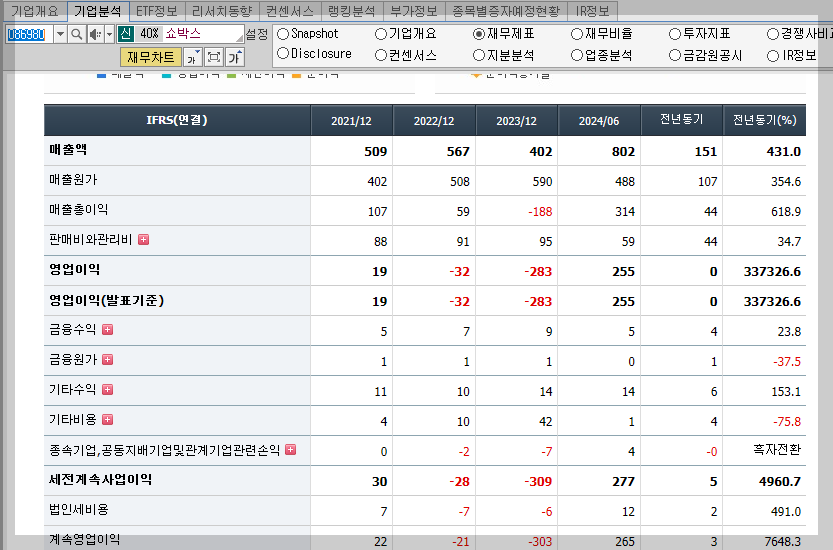The height and width of the screenshot is (550, 833).
Task: Open the 컨센서스 top tab
Action: [x=290, y=11]
